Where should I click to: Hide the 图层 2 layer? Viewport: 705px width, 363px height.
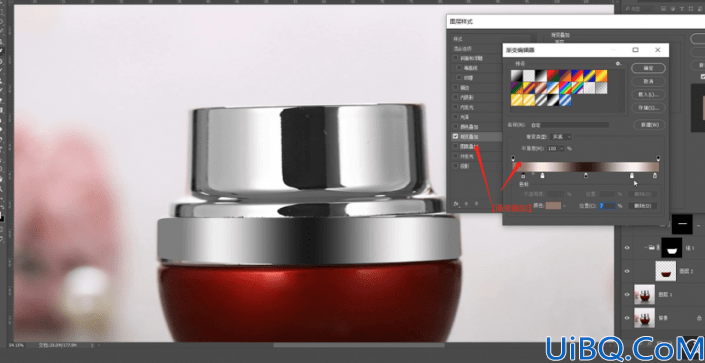click(x=627, y=271)
